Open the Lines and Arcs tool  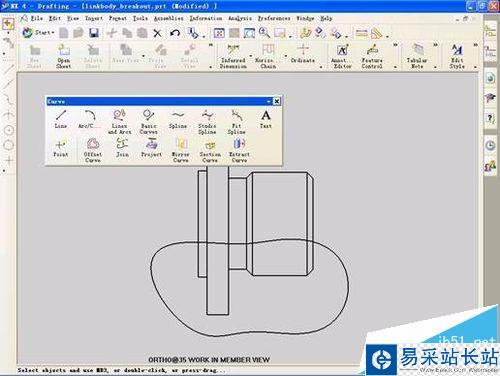pos(119,122)
